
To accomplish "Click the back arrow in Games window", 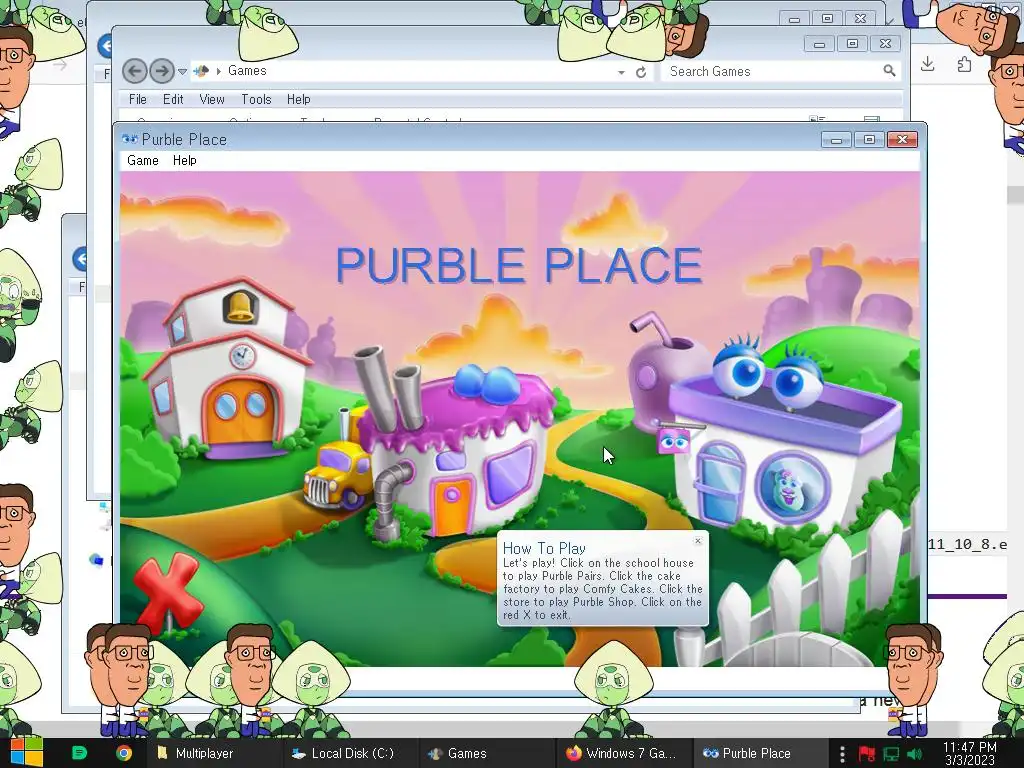I will pos(135,71).
